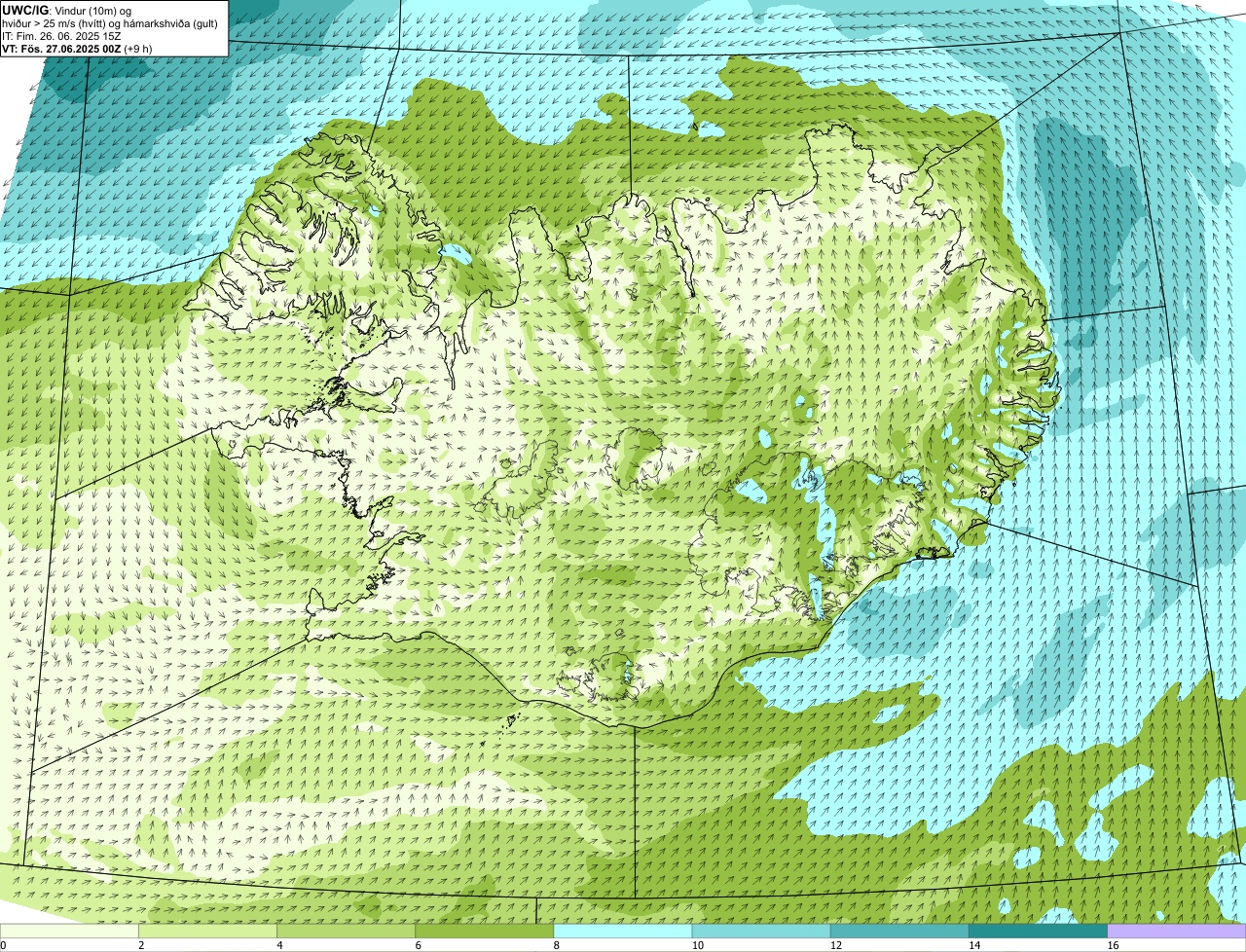This screenshot has width=1246, height=952.
Task: Click the scale label "12" under the color bar
Action: tap(835, 945)
